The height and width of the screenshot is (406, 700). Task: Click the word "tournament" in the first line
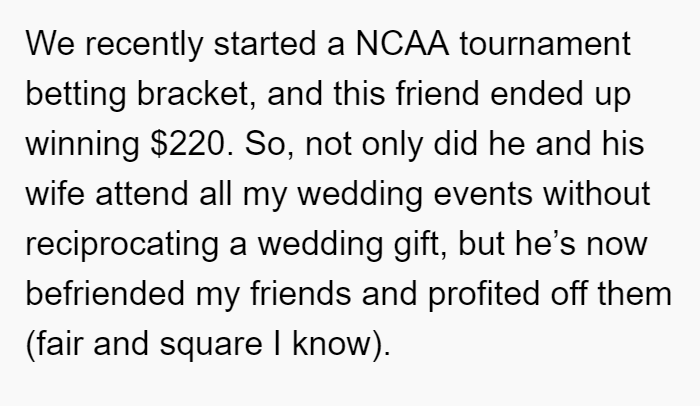point(545,44)
